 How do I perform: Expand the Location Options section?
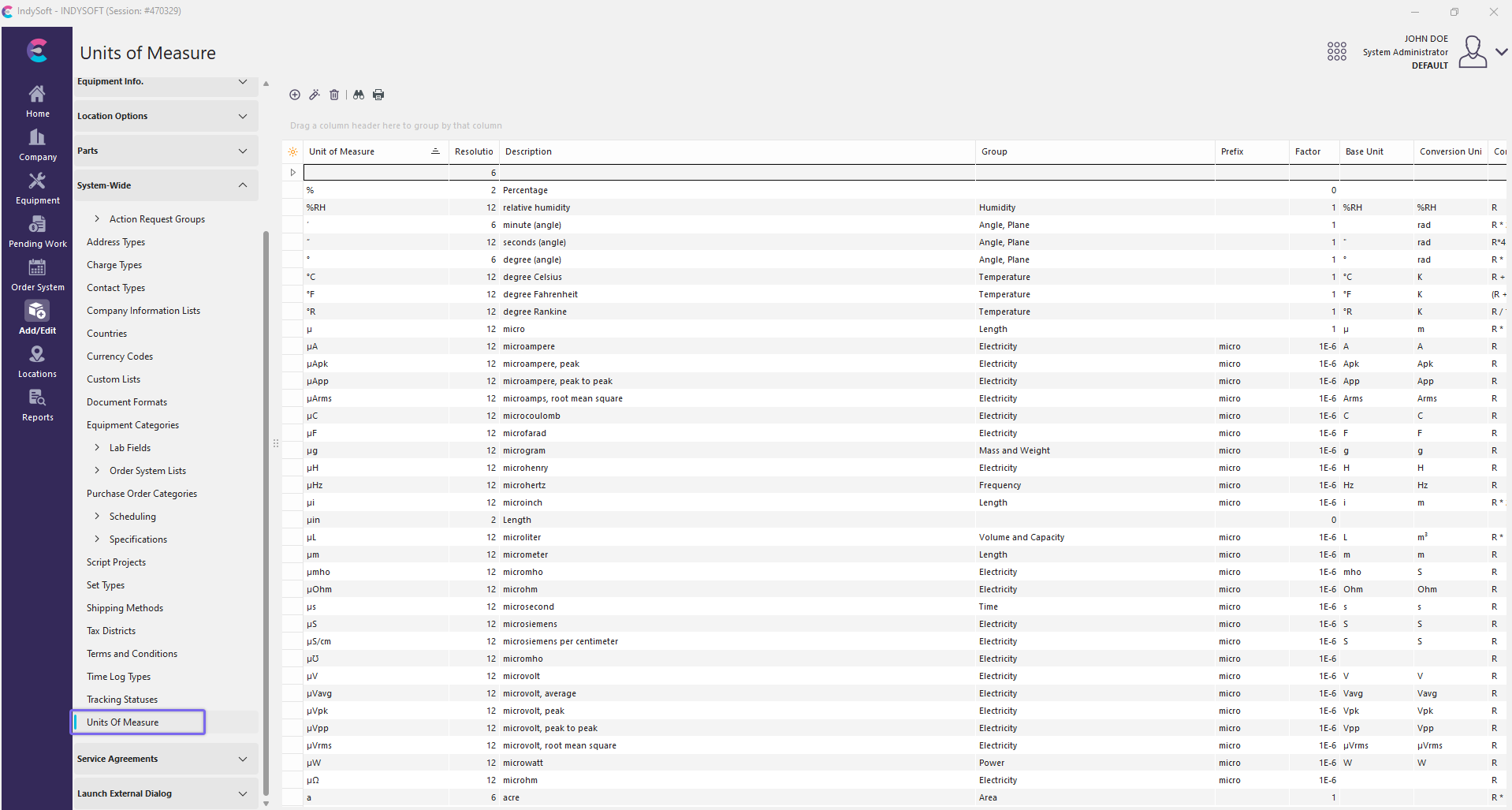(x=243, y=116)
